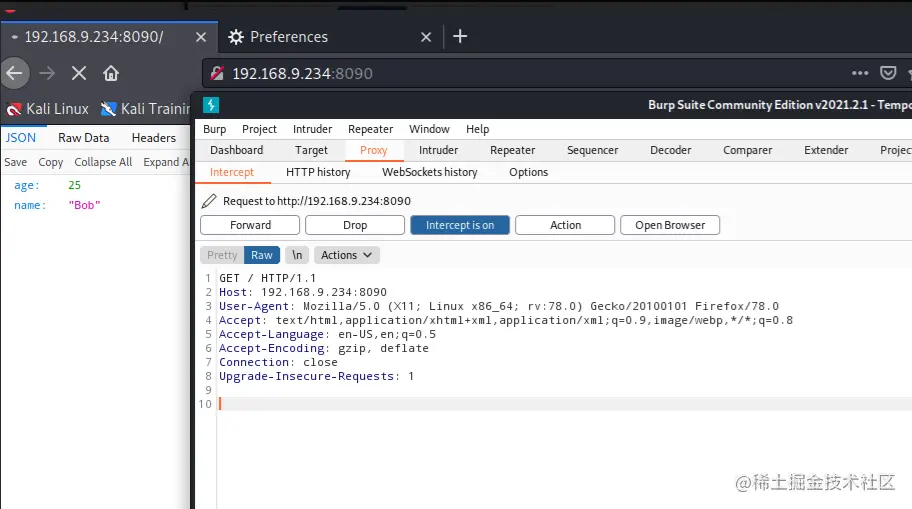Click Collapse All in JSON viewer

click(x=103, y=162)
